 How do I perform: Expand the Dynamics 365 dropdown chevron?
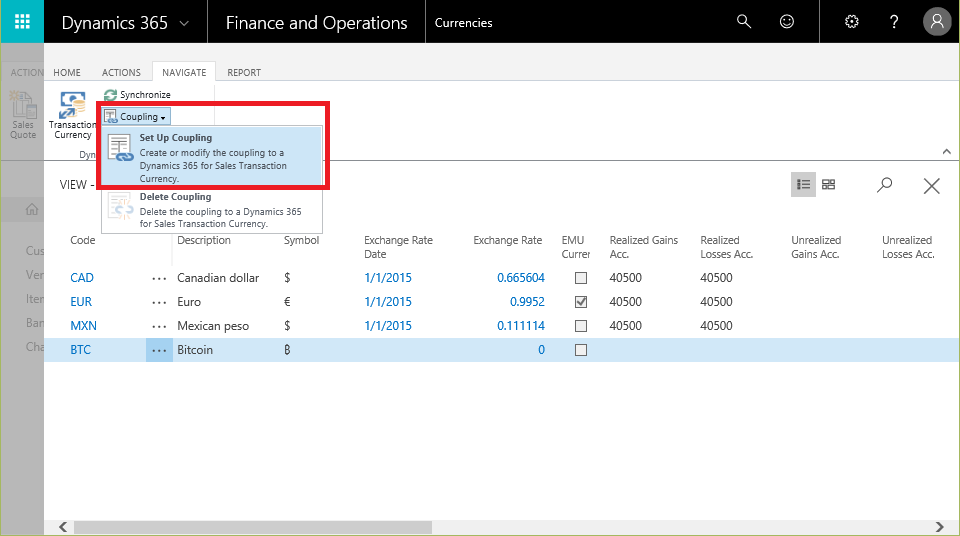pyautogui.click(x=184, y=23)
